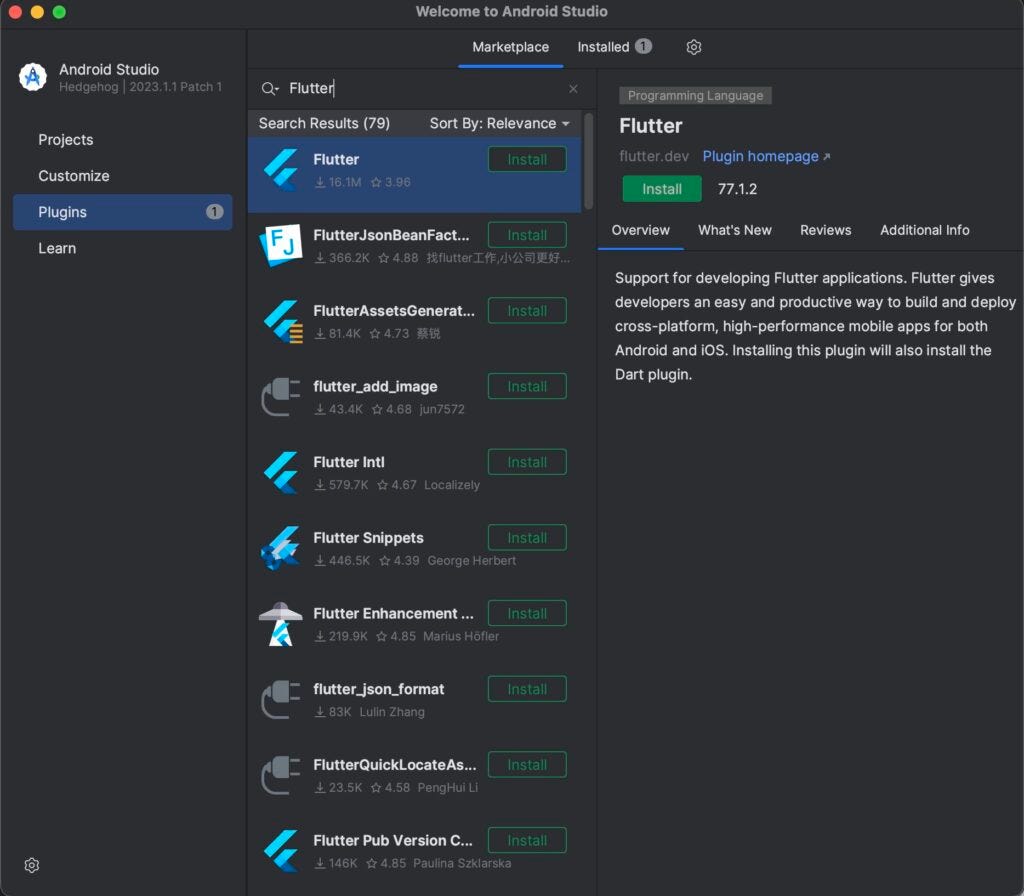Open the Flutter Plugin homepage link
This screenshot has height=896, width=1024.
point(760,156)
